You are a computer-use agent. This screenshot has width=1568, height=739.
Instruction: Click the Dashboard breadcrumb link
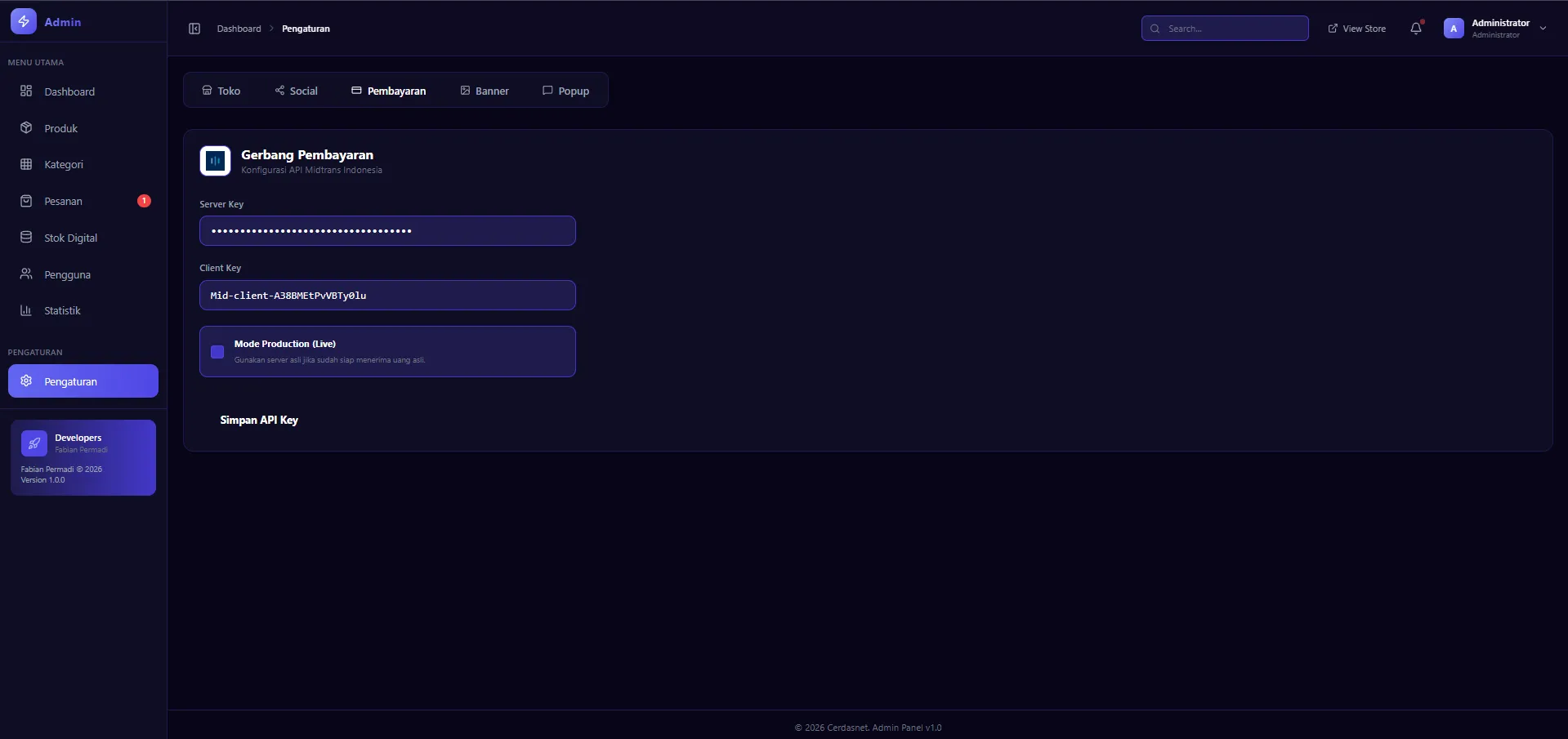pos(239,29)
